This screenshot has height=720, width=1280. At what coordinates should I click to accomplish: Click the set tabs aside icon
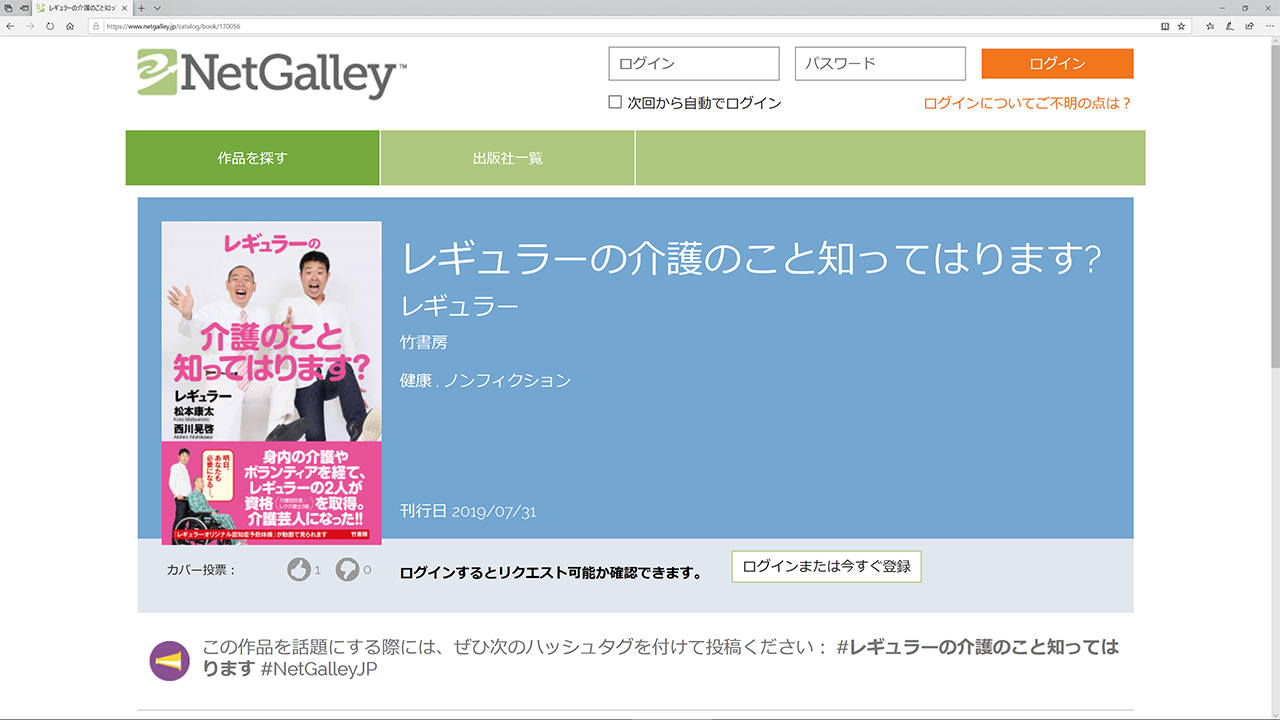pos(23,7)
